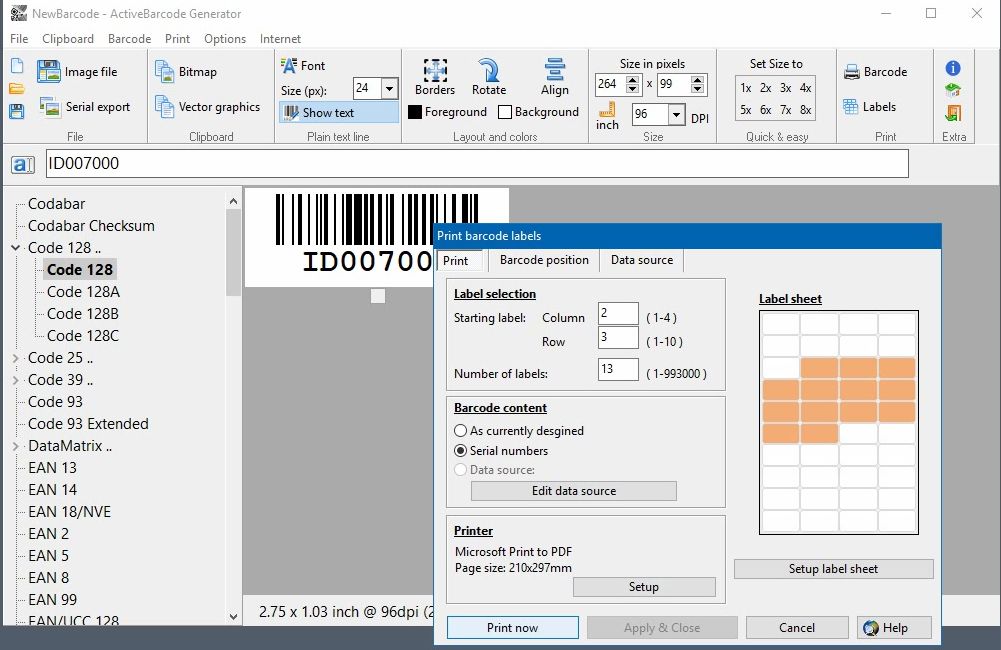Open Borders layout settings
The image size is (1001, 650).
tap(435, 77)
